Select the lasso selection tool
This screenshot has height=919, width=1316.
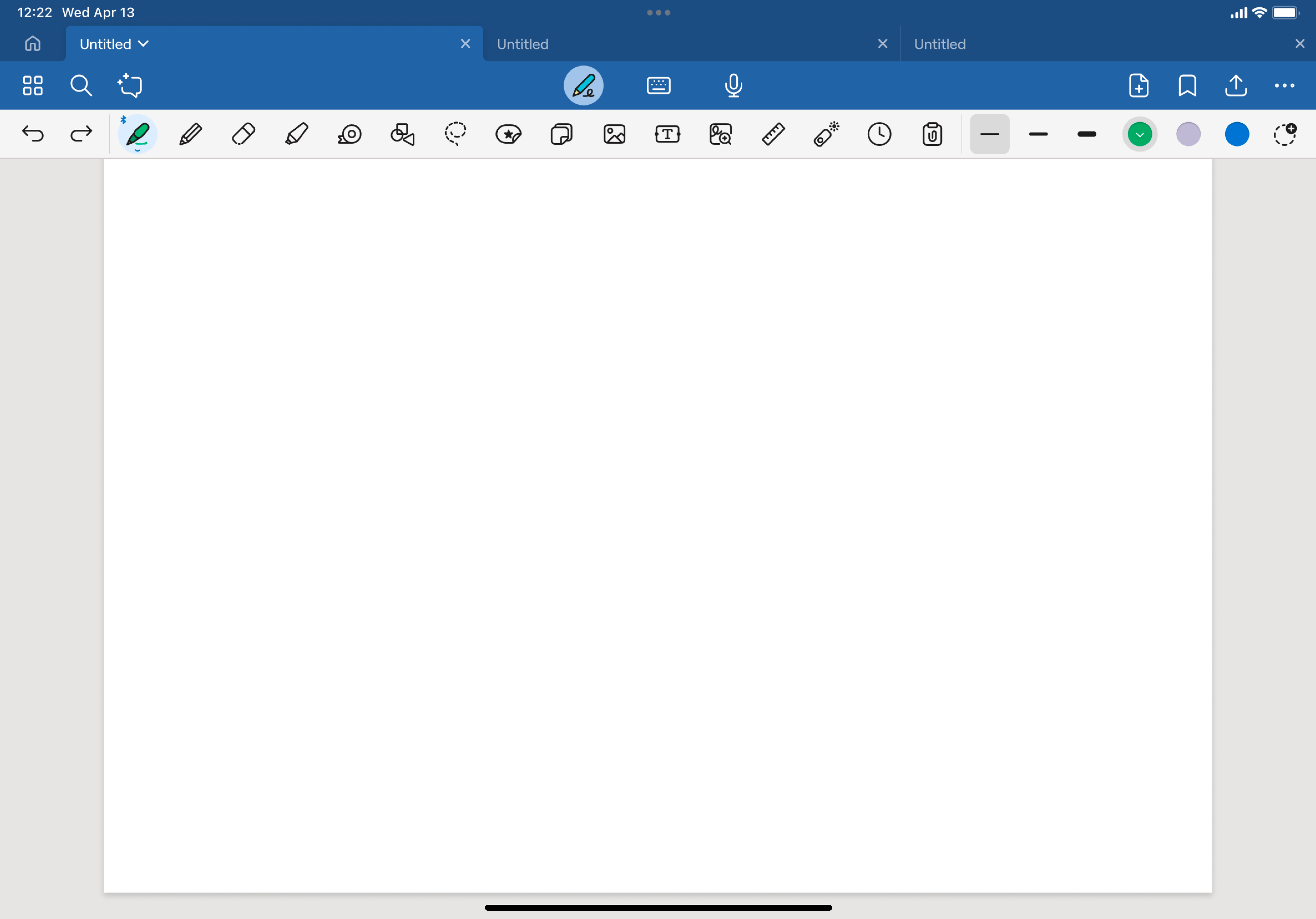point(456,134)
